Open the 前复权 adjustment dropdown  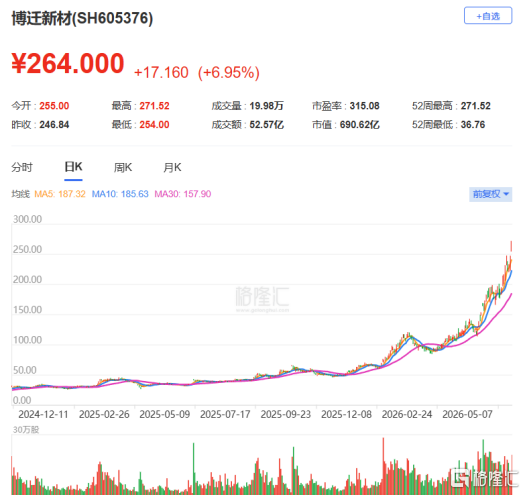pyautogui.click(x=491, y=194)
